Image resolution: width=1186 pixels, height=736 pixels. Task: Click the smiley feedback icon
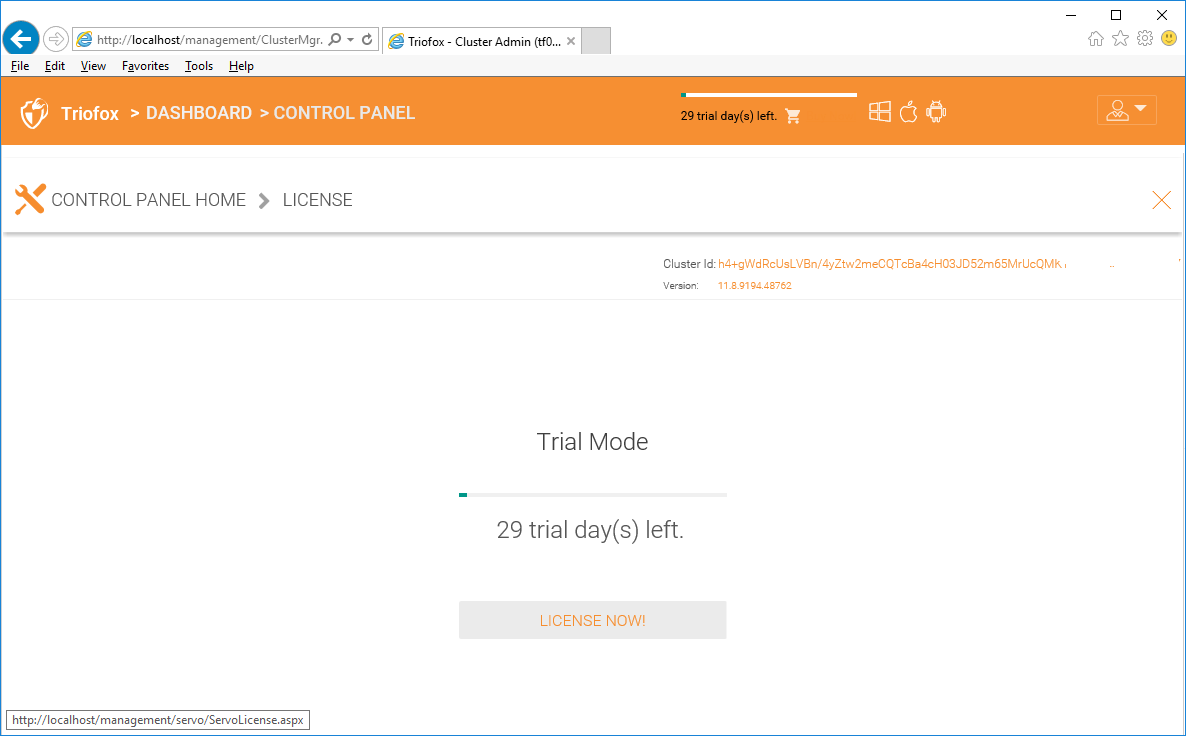pyautogui.click(x=1169, y=38)
